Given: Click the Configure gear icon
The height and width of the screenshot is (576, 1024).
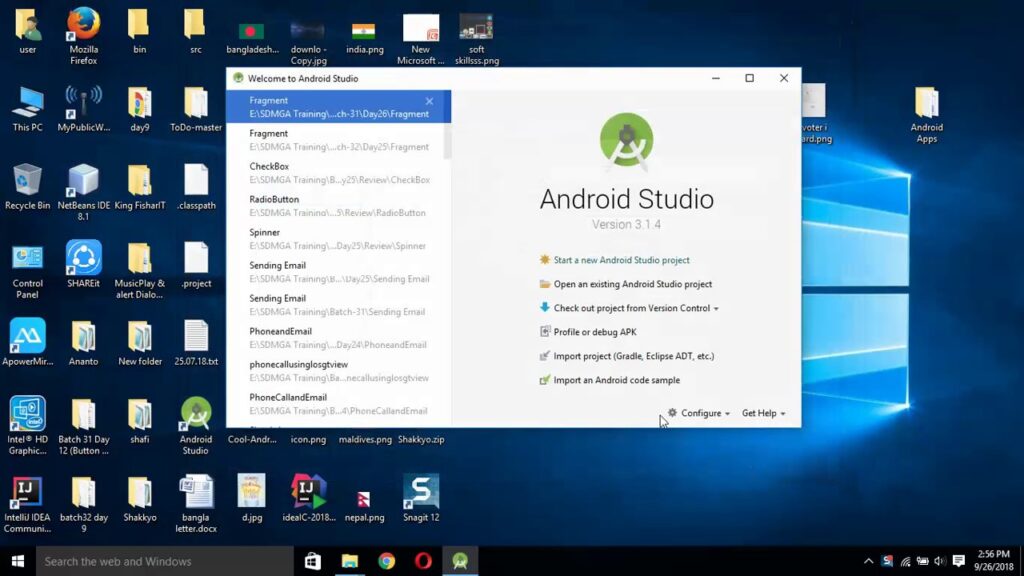Looking at the screenshot, I should click(x=672, y=413).
